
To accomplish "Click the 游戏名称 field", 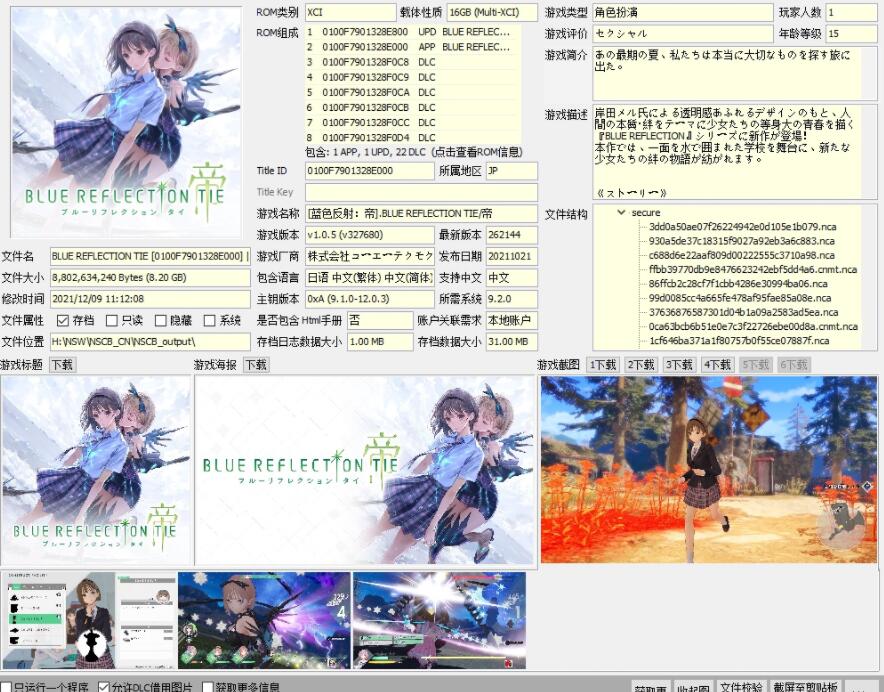I will coord(421,214).
